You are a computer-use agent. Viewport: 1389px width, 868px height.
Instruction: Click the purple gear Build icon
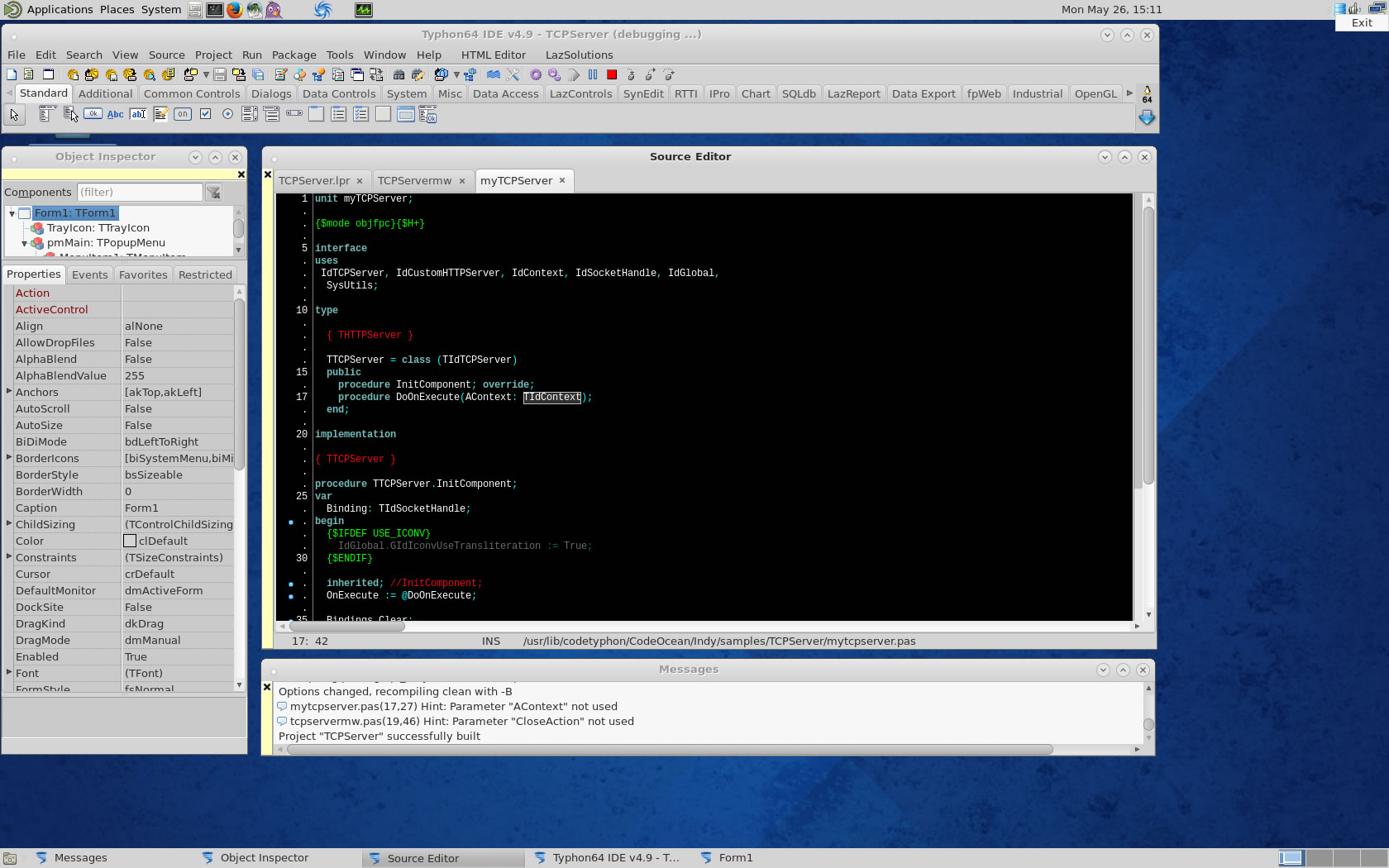536,74
